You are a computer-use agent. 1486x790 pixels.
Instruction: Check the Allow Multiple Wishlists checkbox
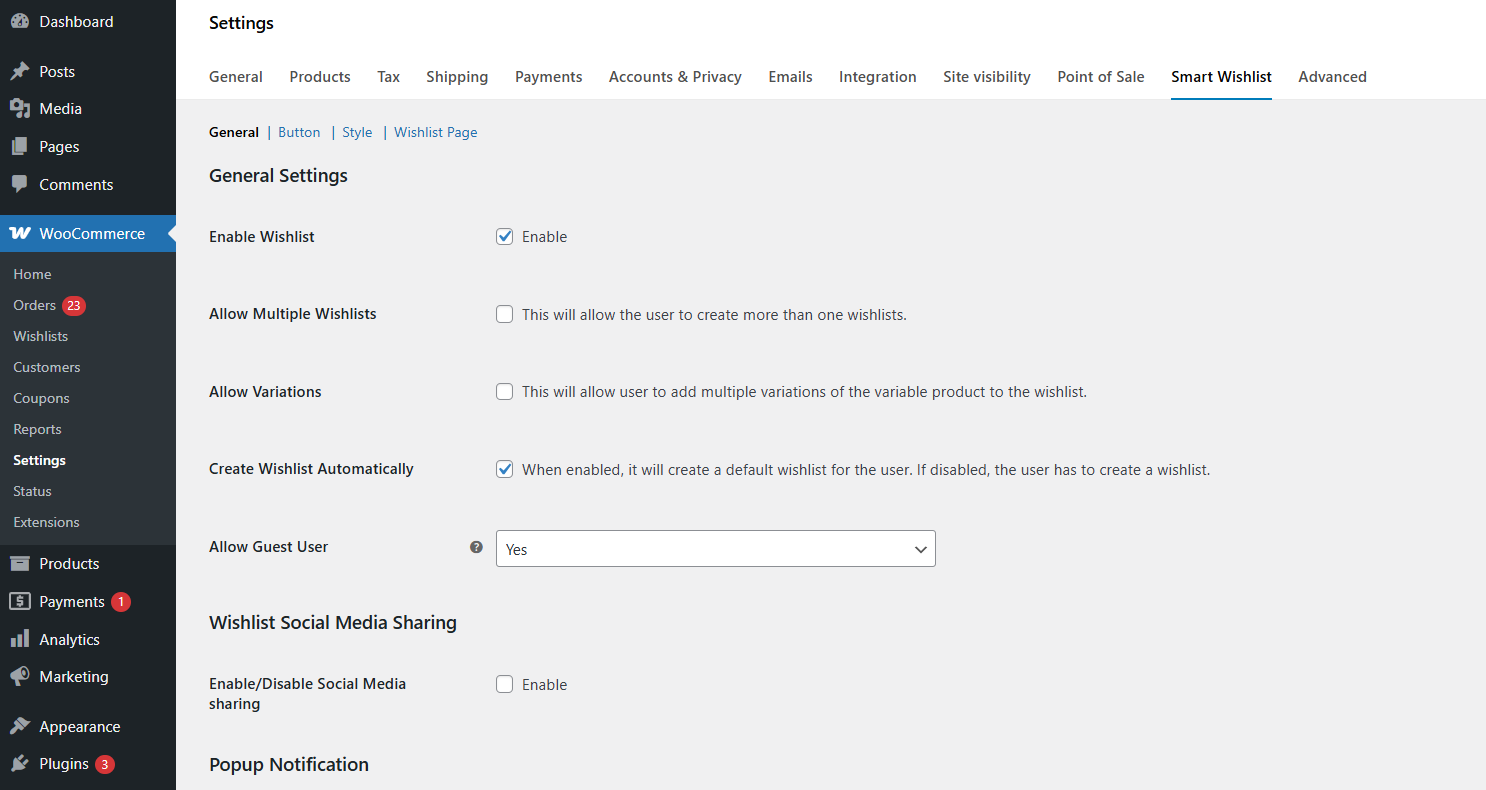[x=505, y=314]
